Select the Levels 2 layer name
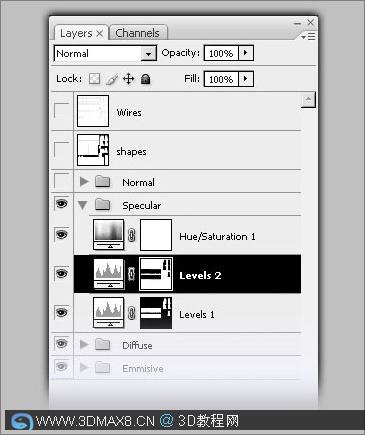365x435 pixels. tap(200, 276)
